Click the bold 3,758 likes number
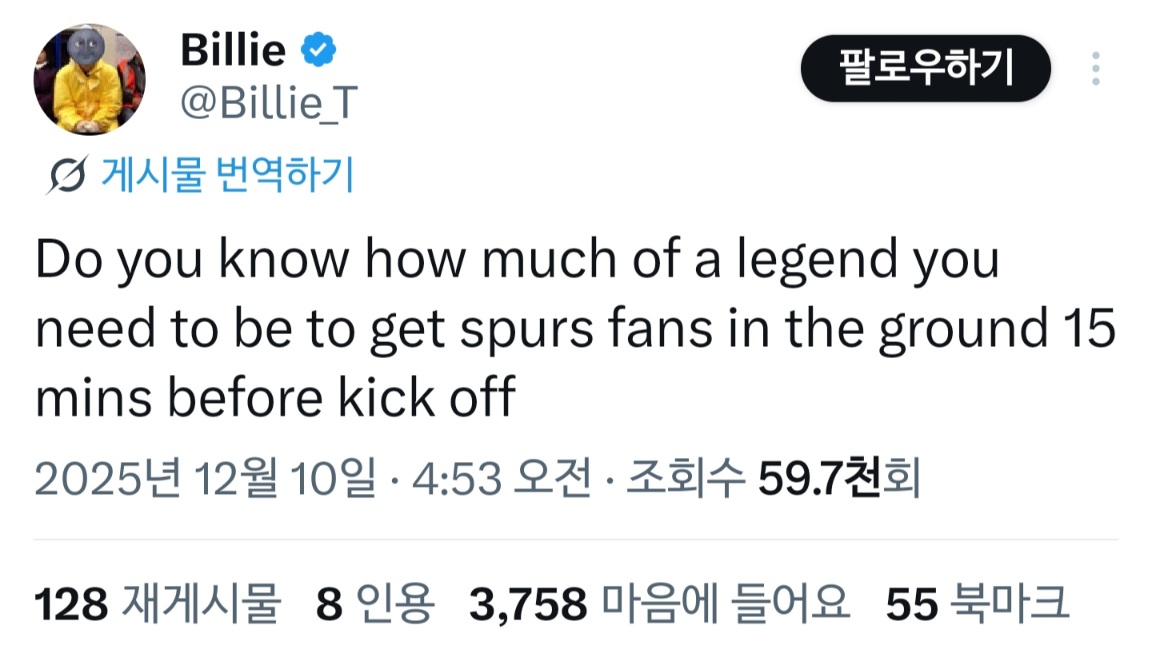1152x653 pixels. [527, 603]
